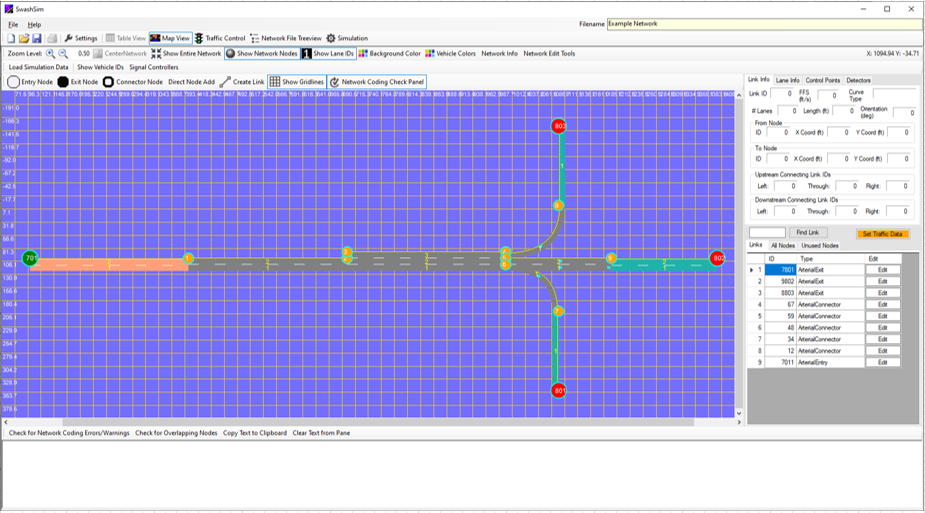Select link ID 48 cell
This screenshot has width=925, height=513.
point(780,328)
